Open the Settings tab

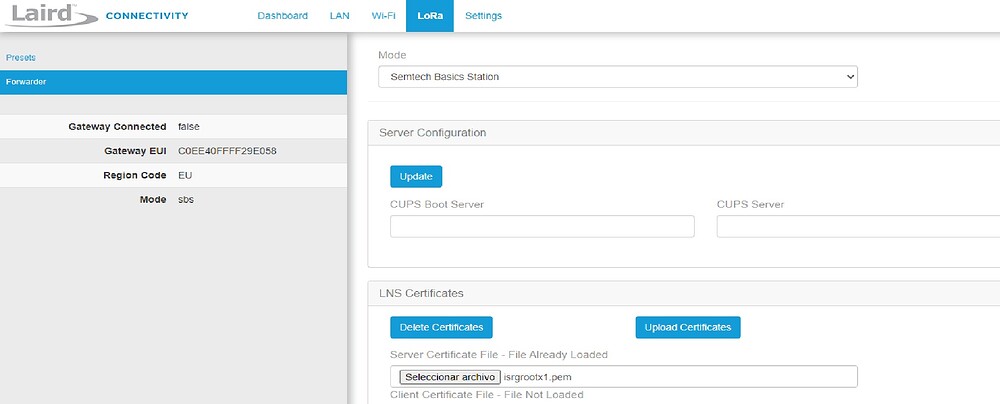tap(483, 16)
